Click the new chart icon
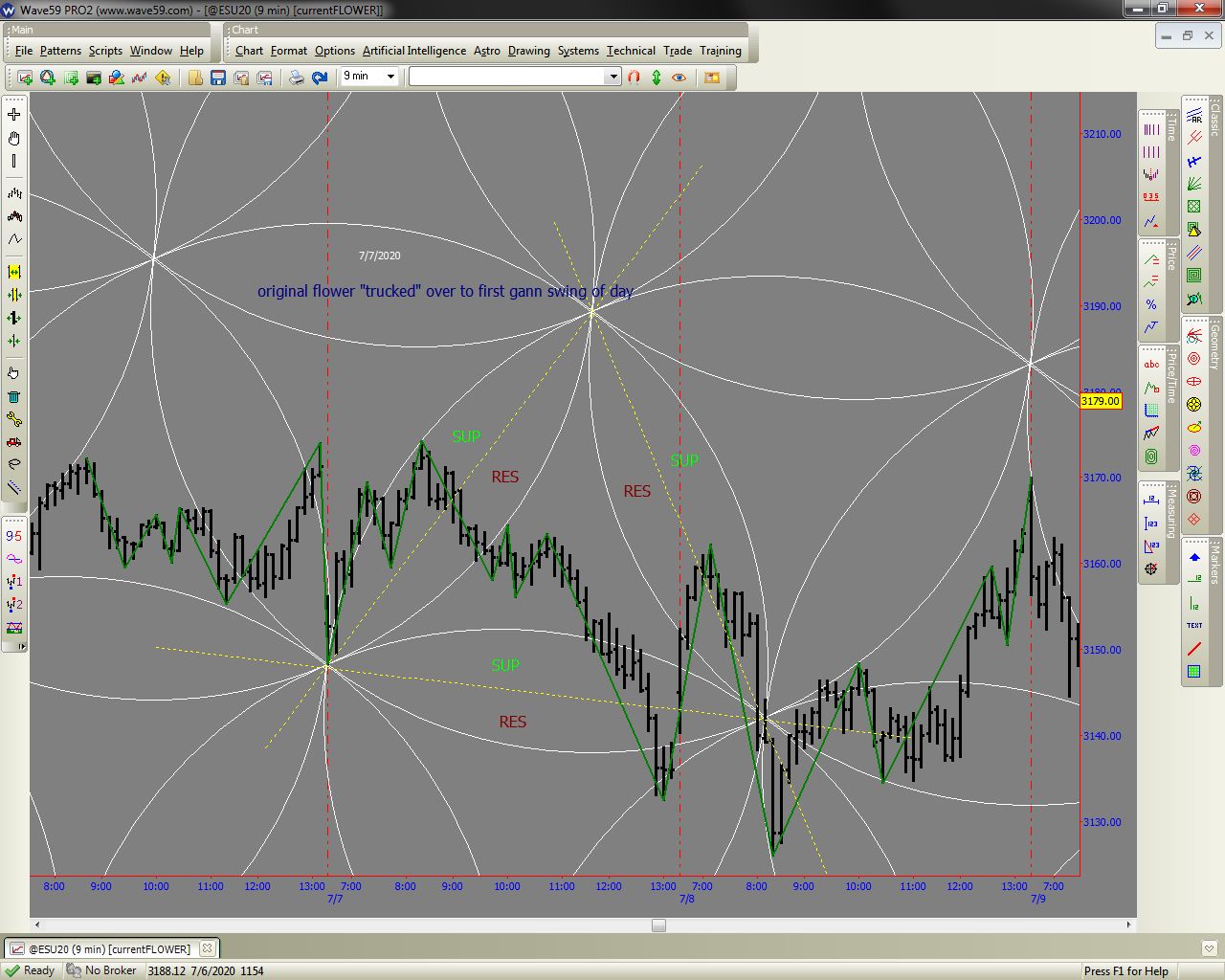The width and height of the screenshot is (1225, 980). tap(25, 78)
